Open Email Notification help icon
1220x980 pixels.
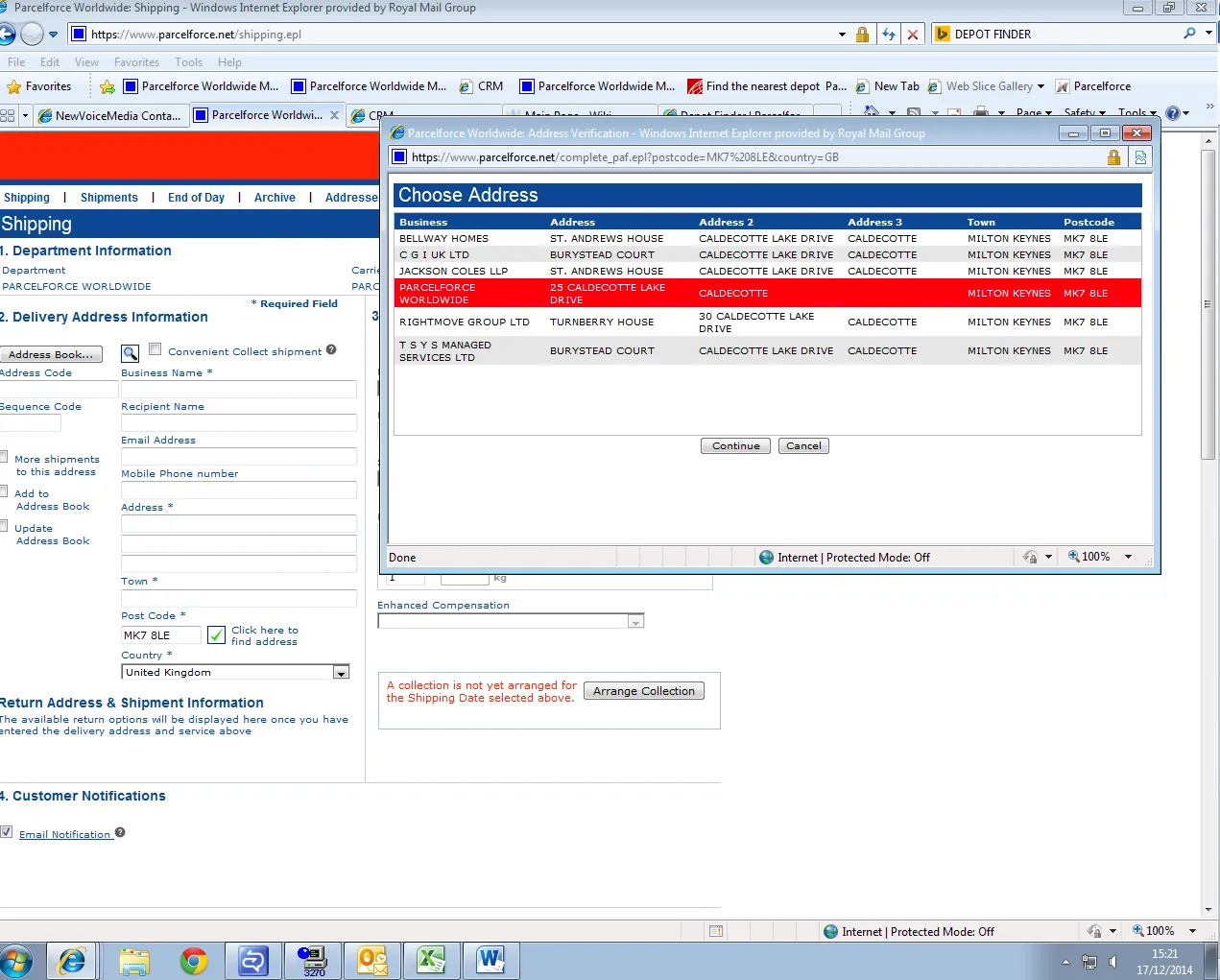click(120, 832)
